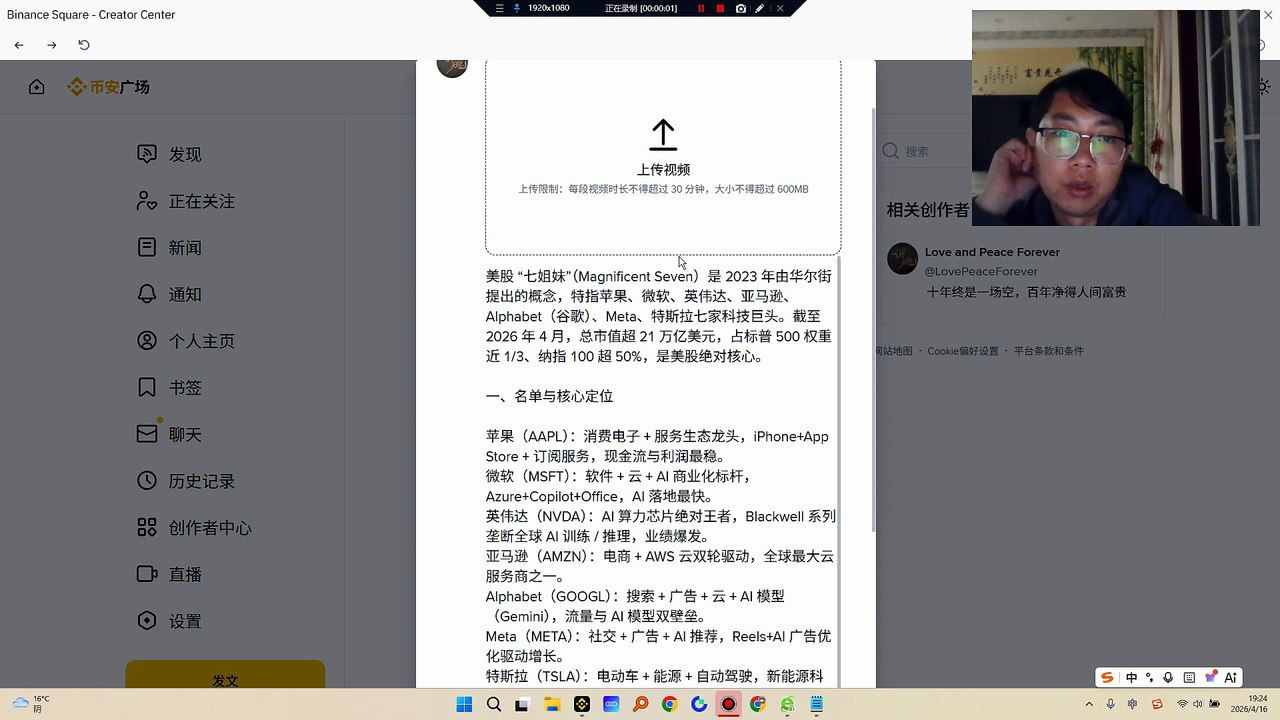Open the Cookie偏好设置 link
Viewport: 1280px width, 720px height.
tap(963, 351)
